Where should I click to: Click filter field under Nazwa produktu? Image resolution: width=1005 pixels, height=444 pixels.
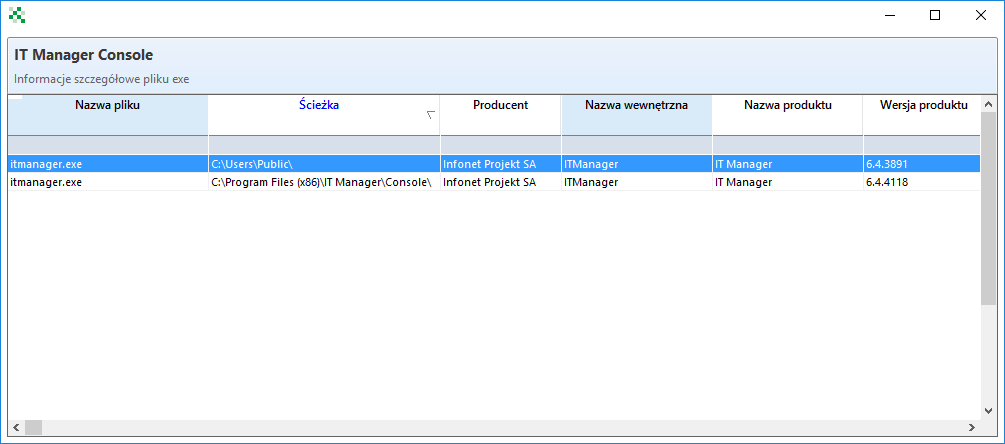pyautogui.click(x=787, y=145)
